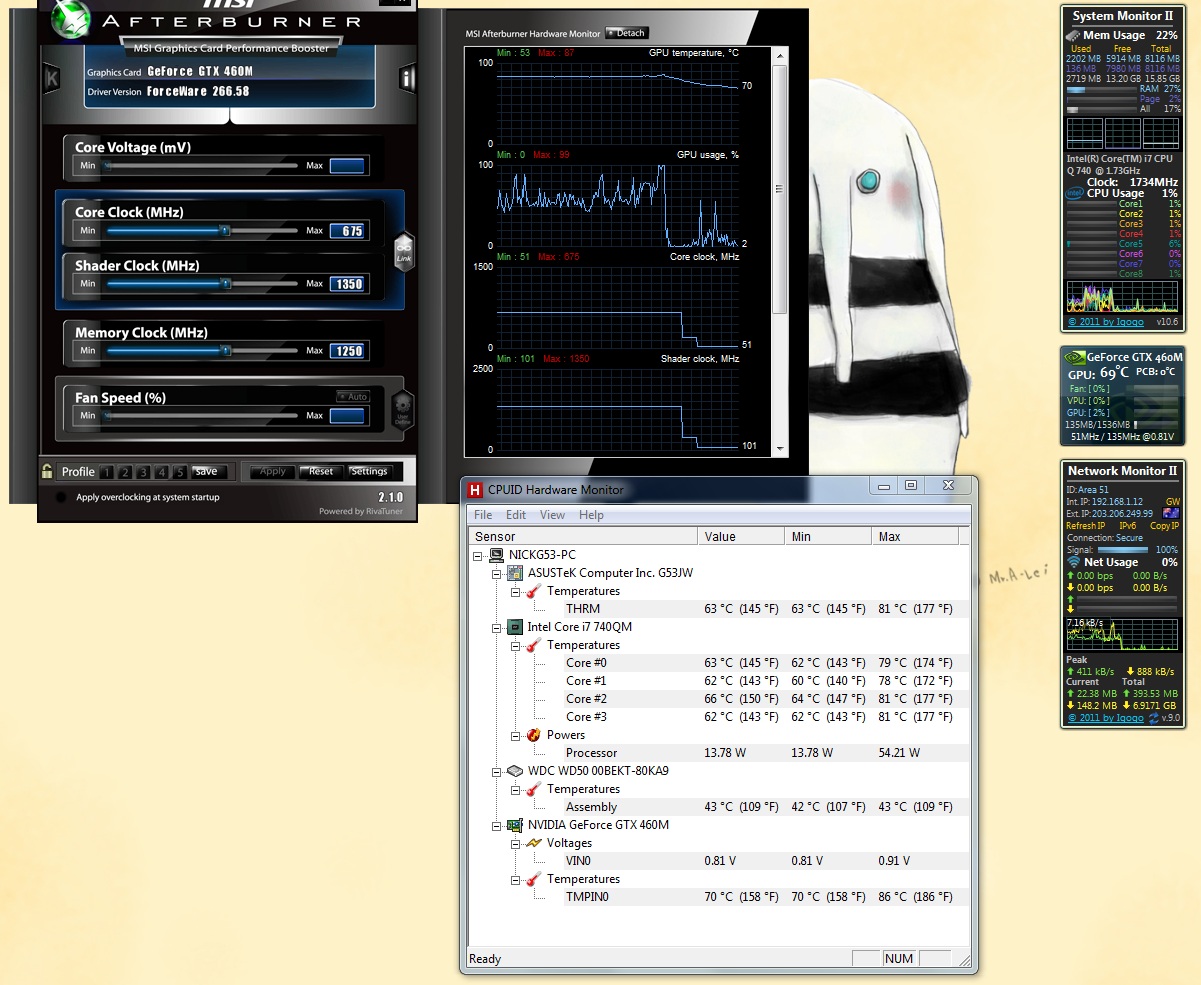This screenshot has height=985, width=1201.
Task: Open the Help menu in CPUID Hardware Monitor
Action: (x=591, y=515)
